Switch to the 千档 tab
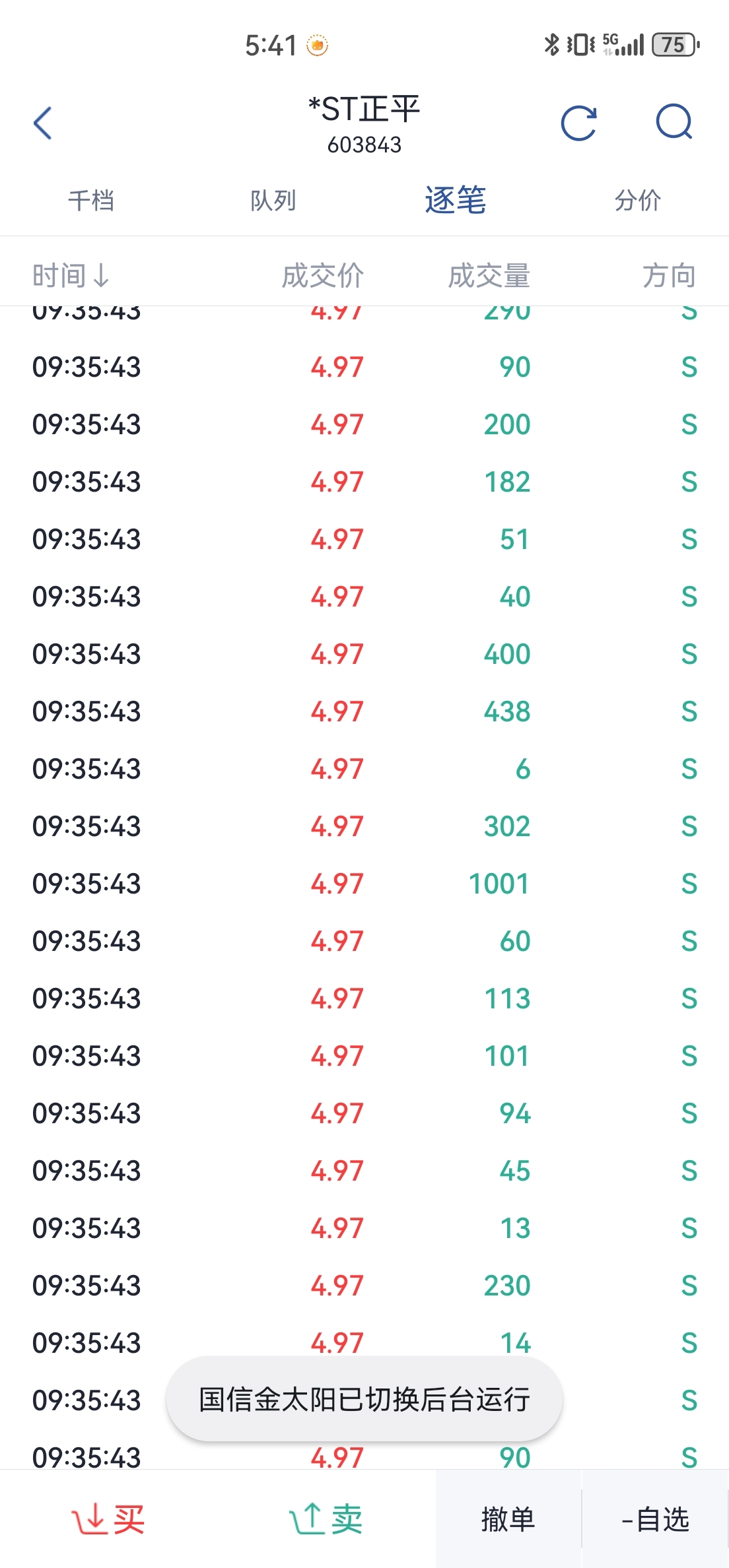Viewport: 729px width, 1568px height. (91, 201)
